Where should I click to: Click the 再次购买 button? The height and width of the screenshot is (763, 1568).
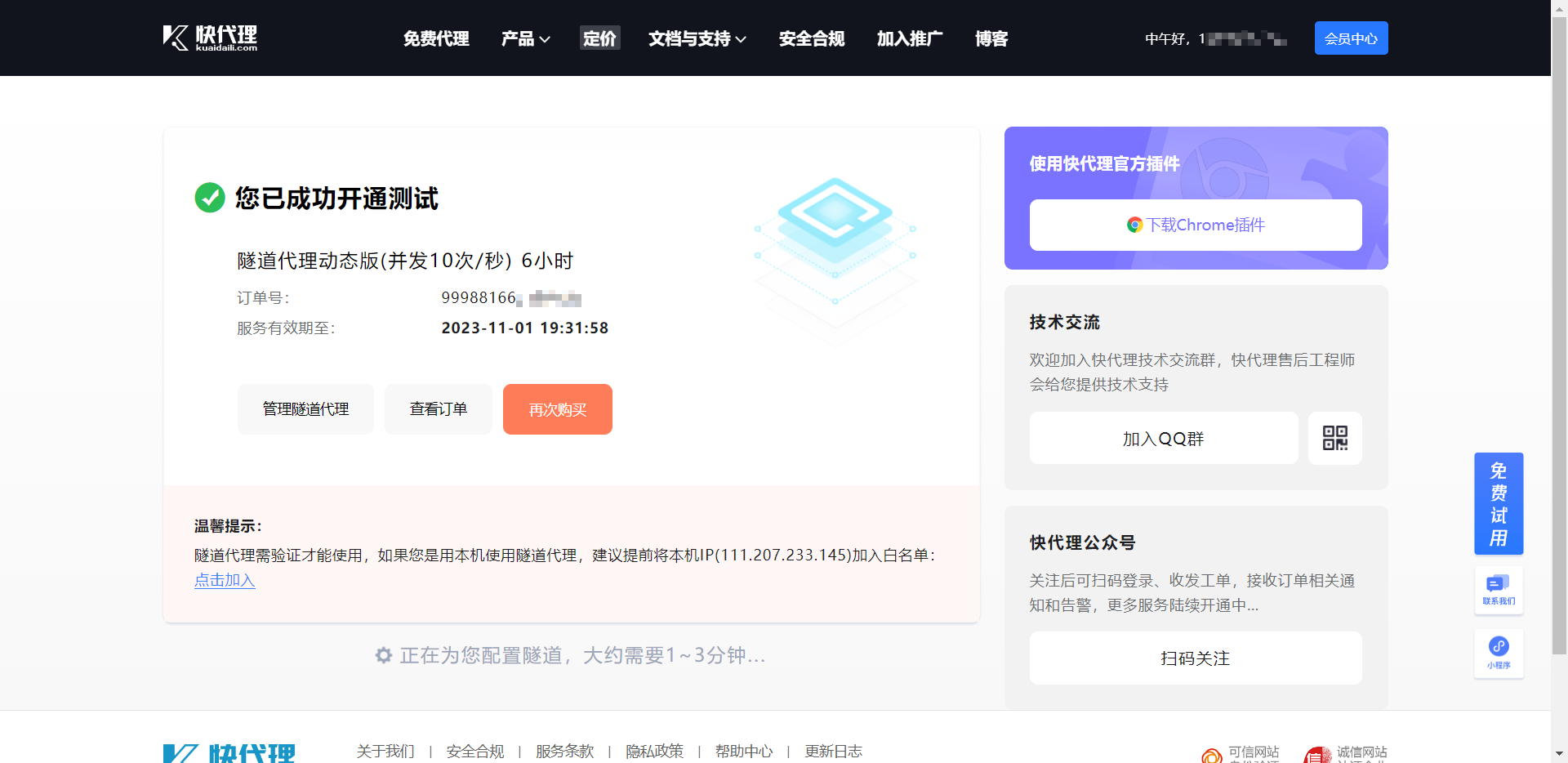558,409
